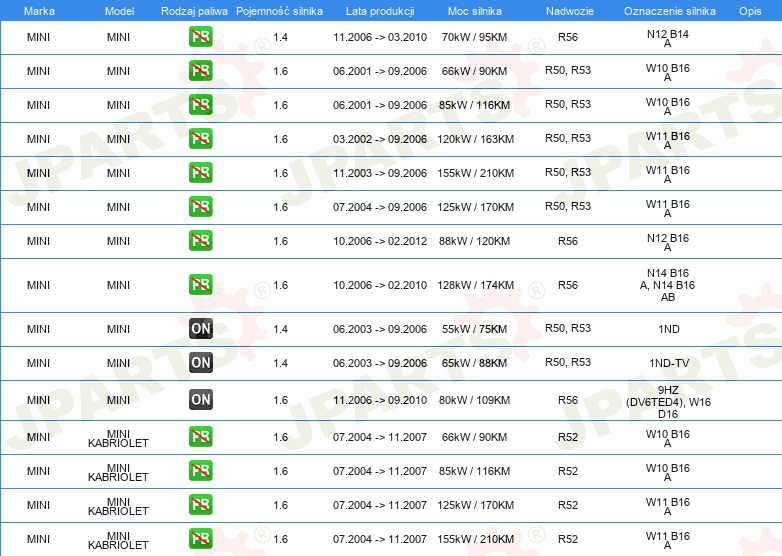Image resolution: width=782 pixels, height=556 pixels.
Task: Click the Lata produkcji column header
Action: (380, 11)
